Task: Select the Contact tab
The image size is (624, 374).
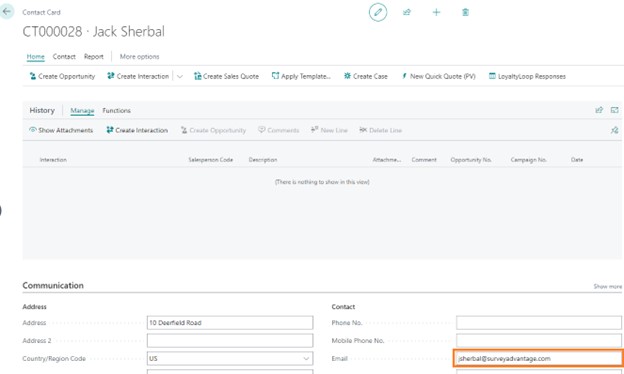Action: (64, 56)
